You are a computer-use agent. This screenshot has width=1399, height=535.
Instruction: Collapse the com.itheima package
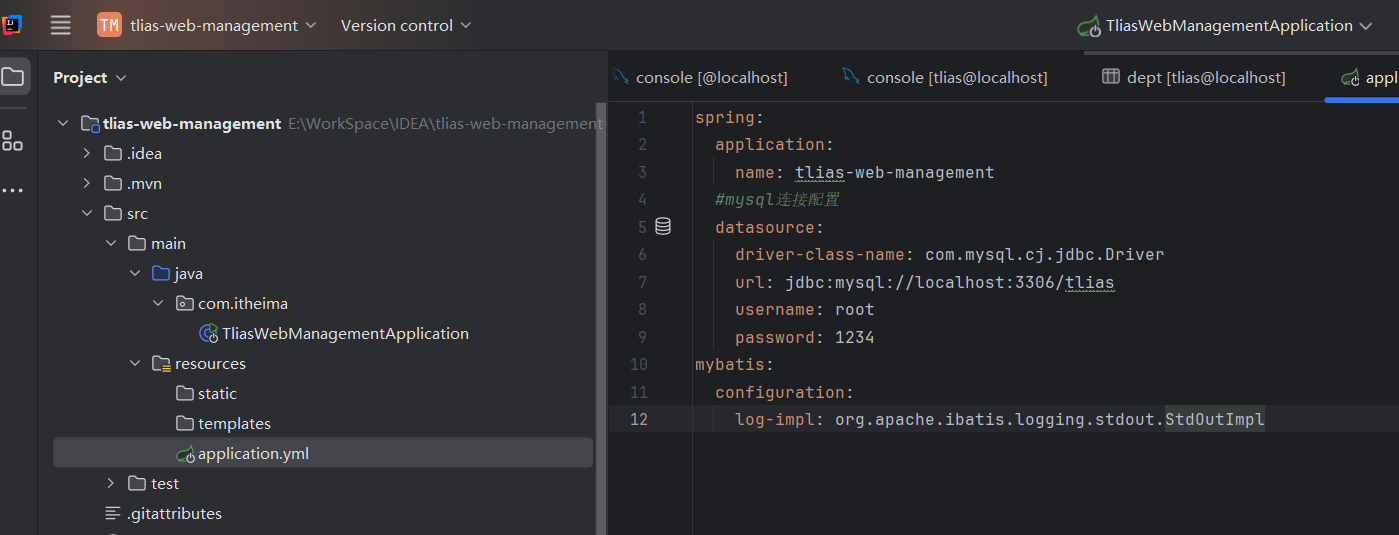(x=158, y=304)
